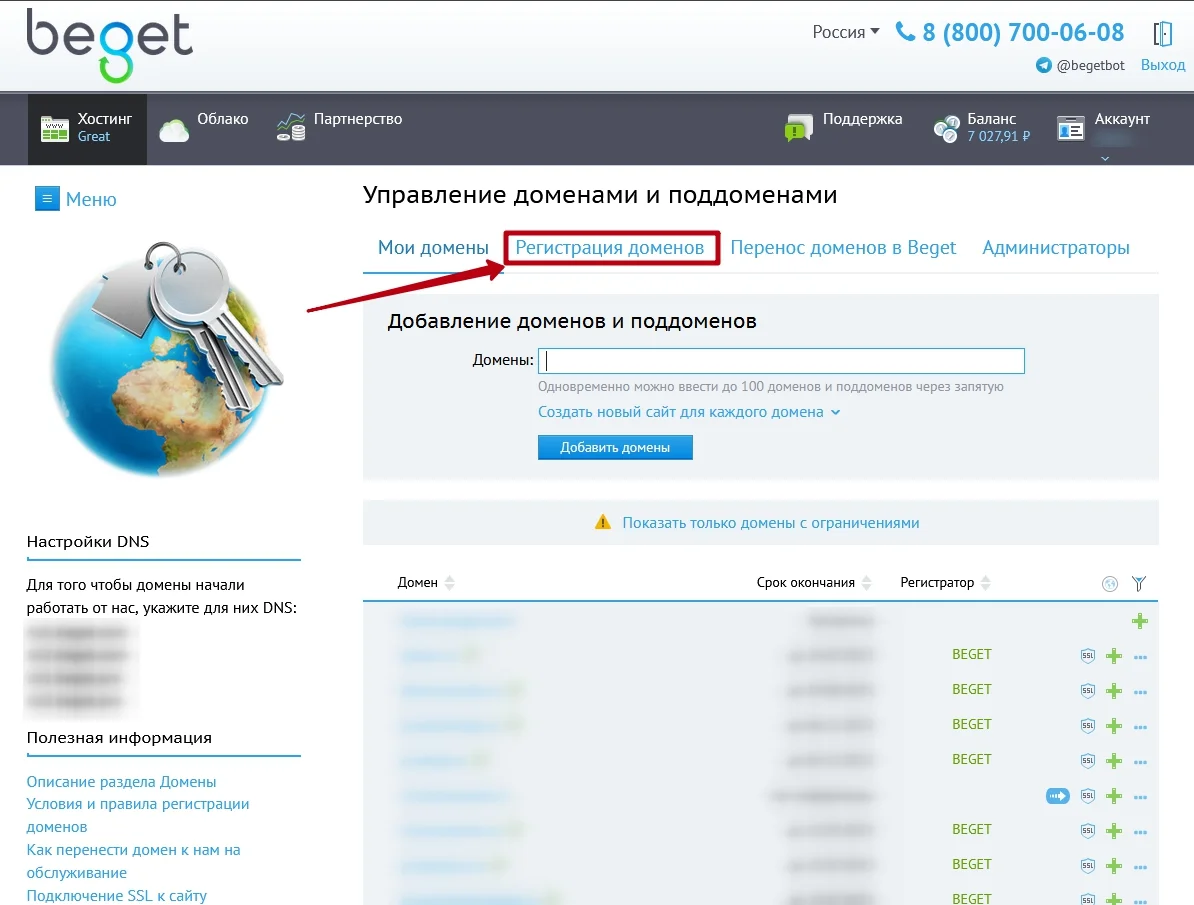The image size is (1194, 905).
Task: Go to the Облако cloud section
Action: [x=203, y=128]
